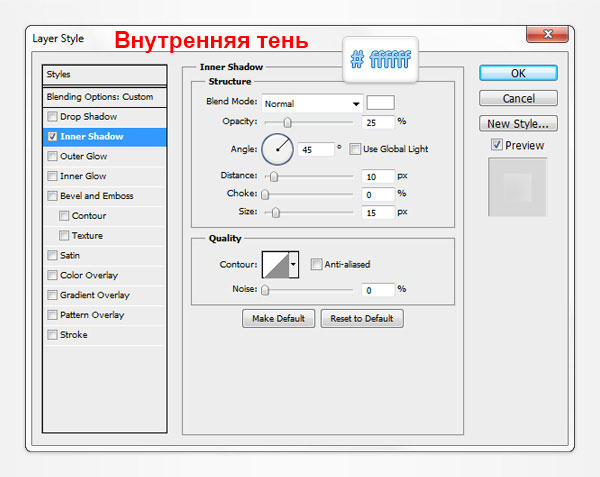Click the Choke value field
The image size is (600, 477).
(378, 194)
